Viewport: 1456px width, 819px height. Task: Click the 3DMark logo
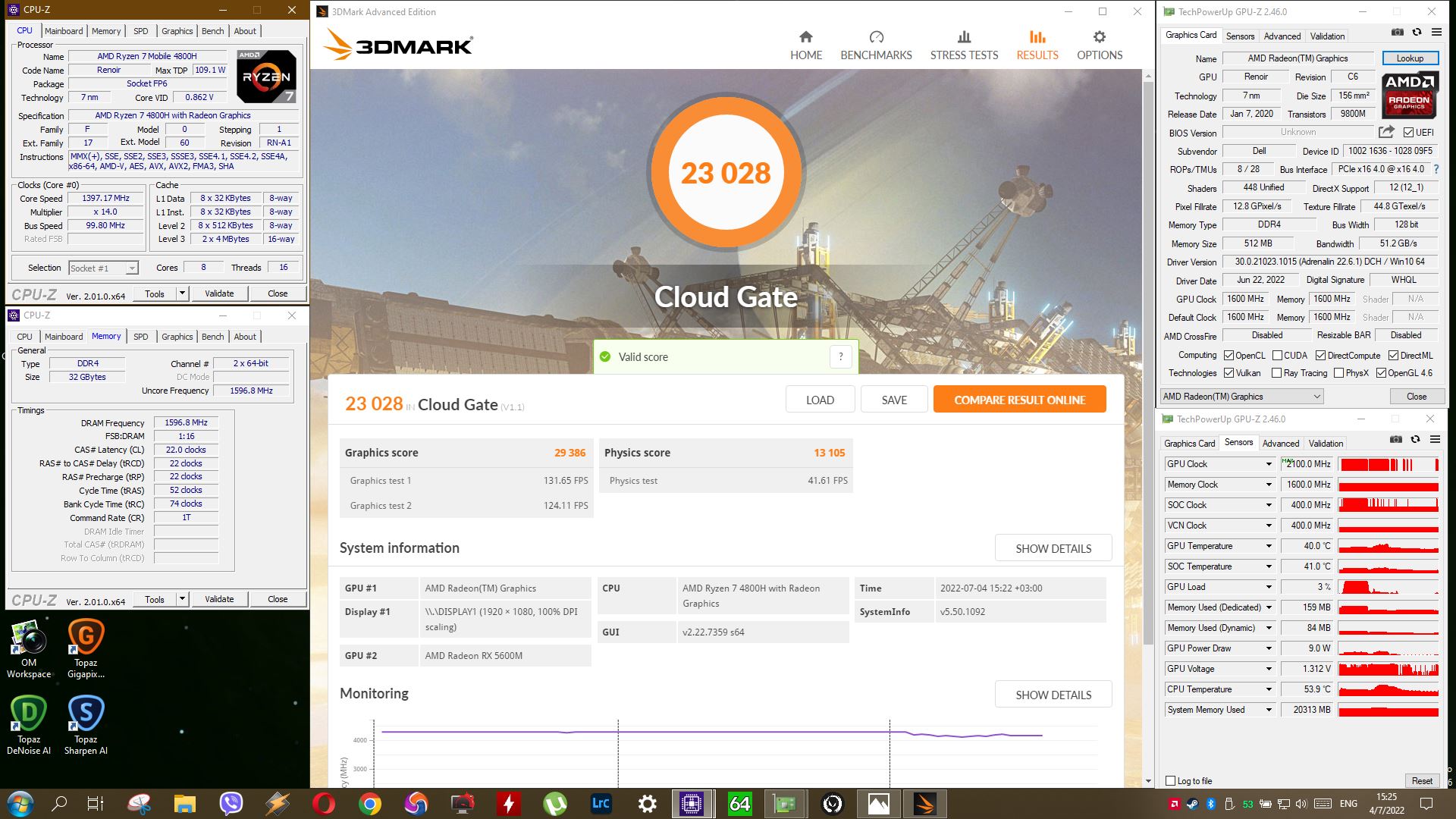397,45
